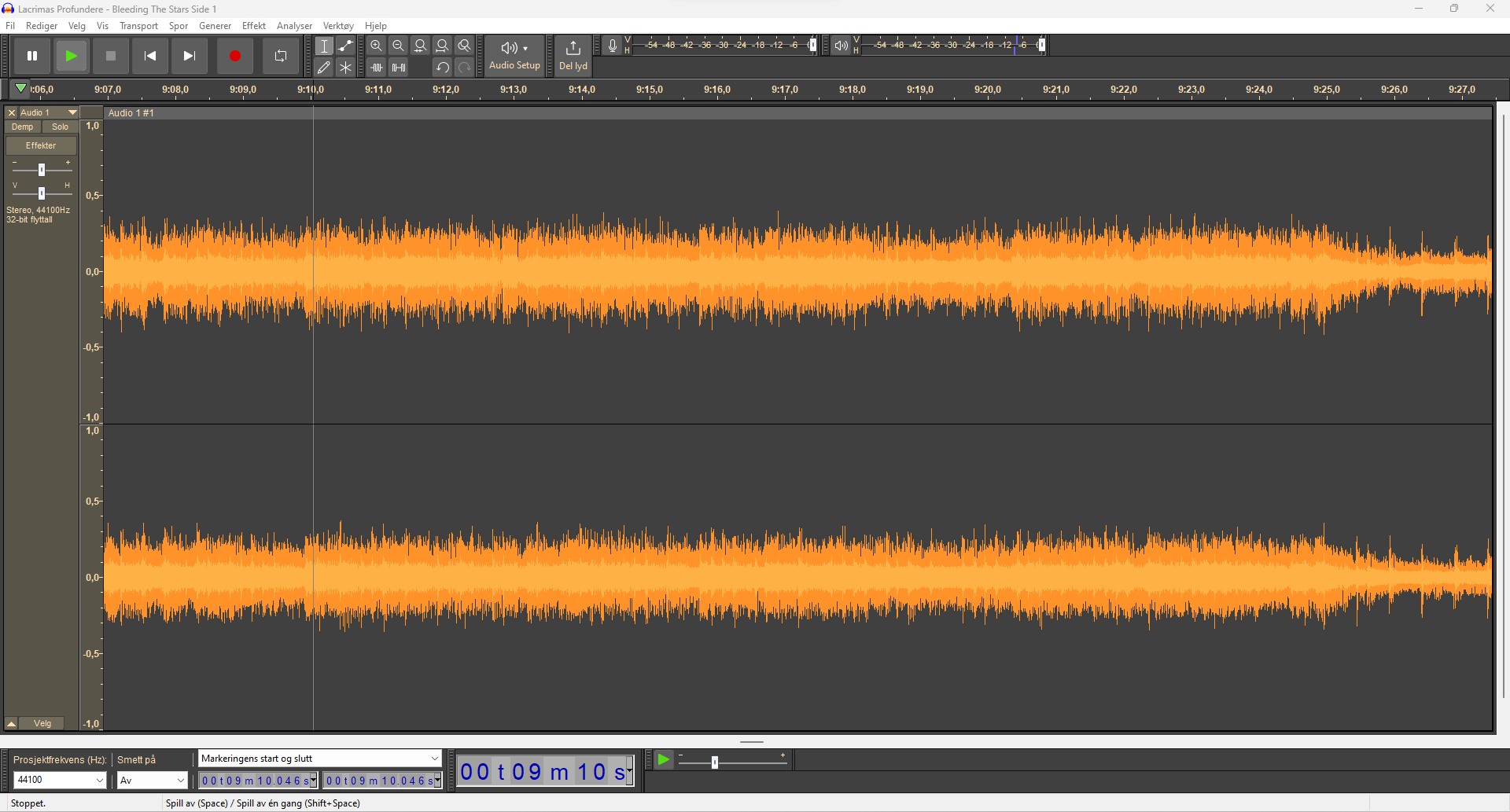Click the 9:15,0 mark on the timeline
The height and width of the screenshot is (812, 1510).
pyautogui.click(x=649, y=90)
